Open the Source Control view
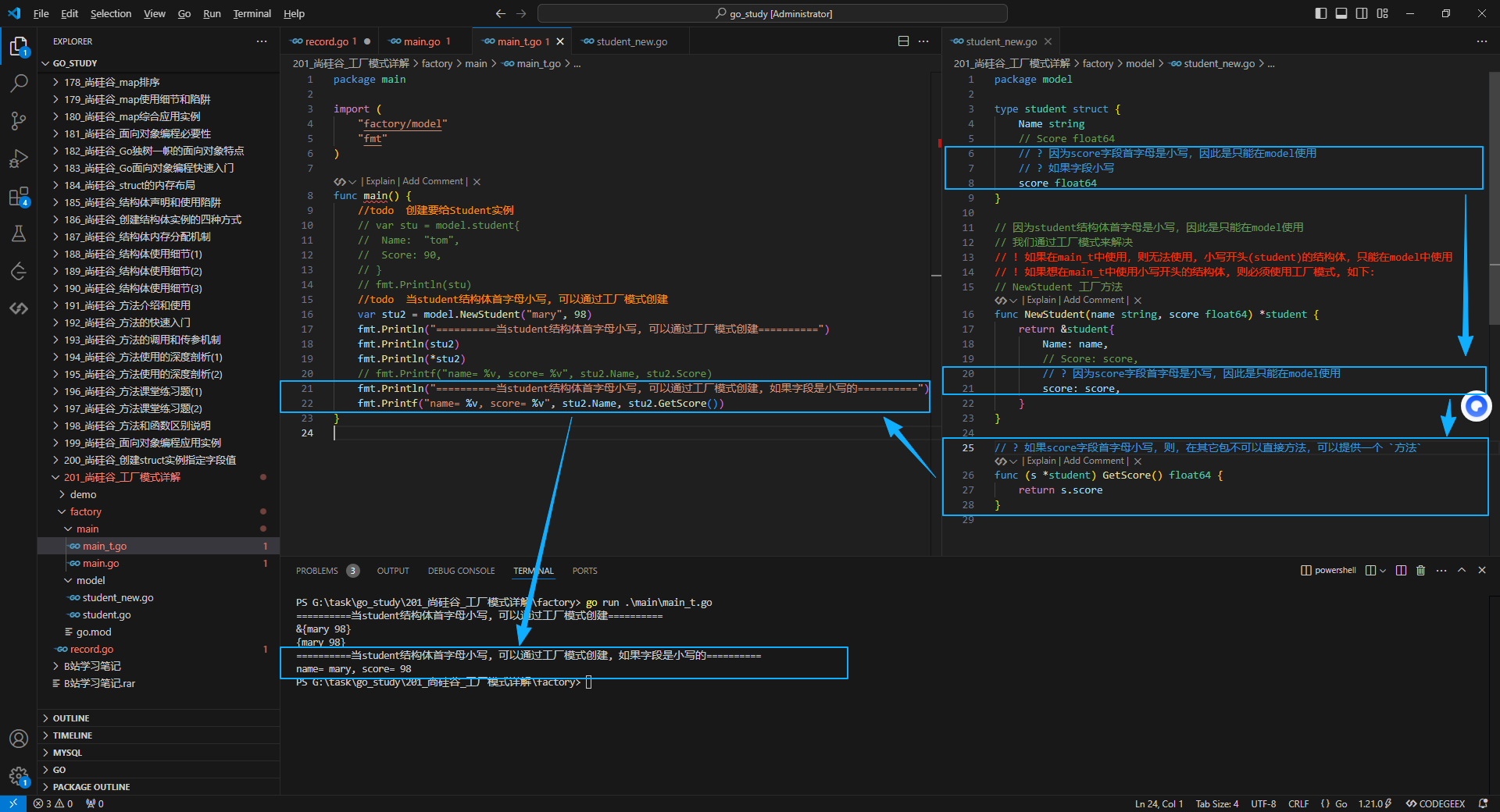The image size is (1500, 812). (19, 121)
